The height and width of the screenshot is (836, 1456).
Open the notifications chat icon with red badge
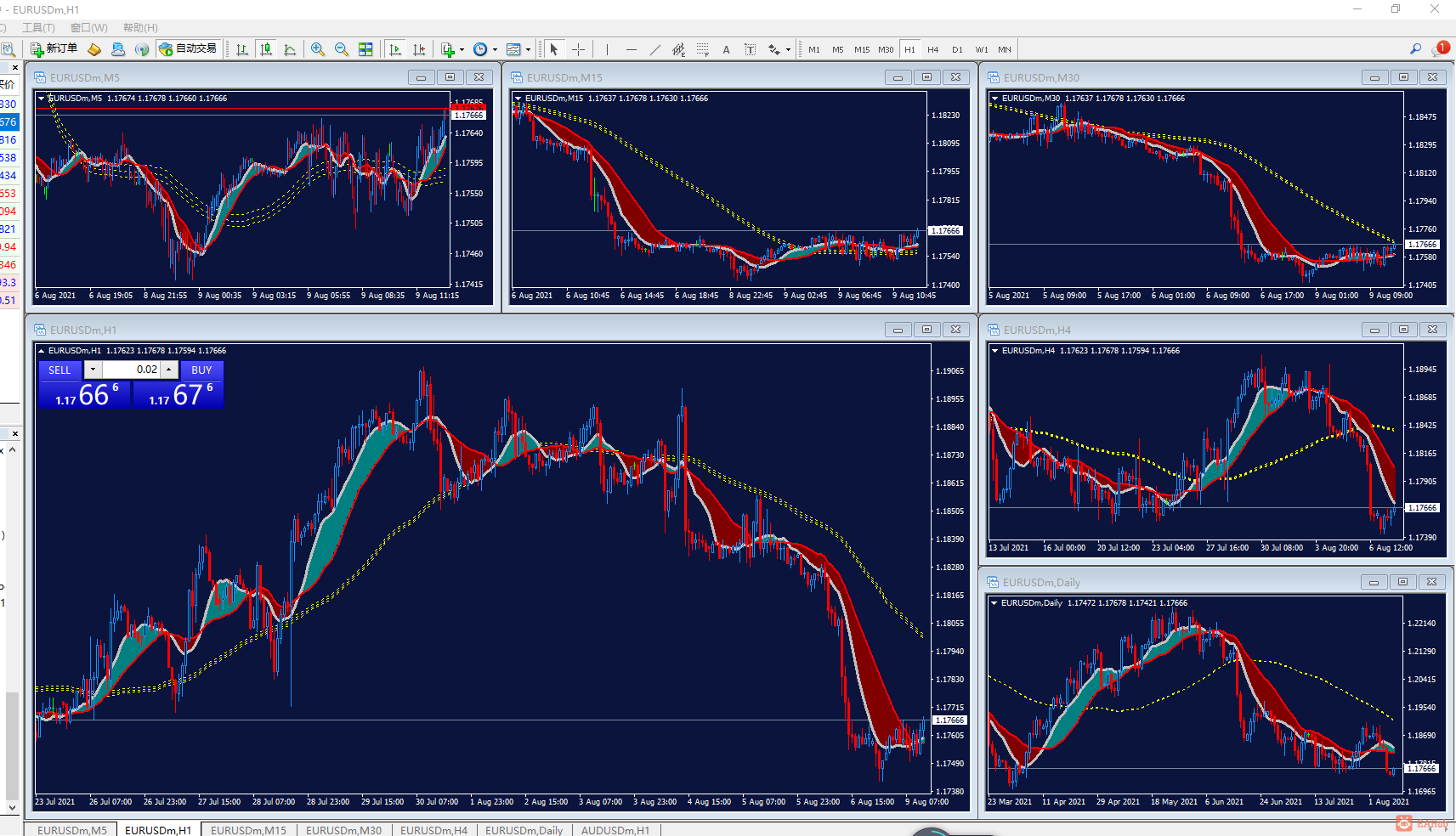click(x=1441, y=48)
